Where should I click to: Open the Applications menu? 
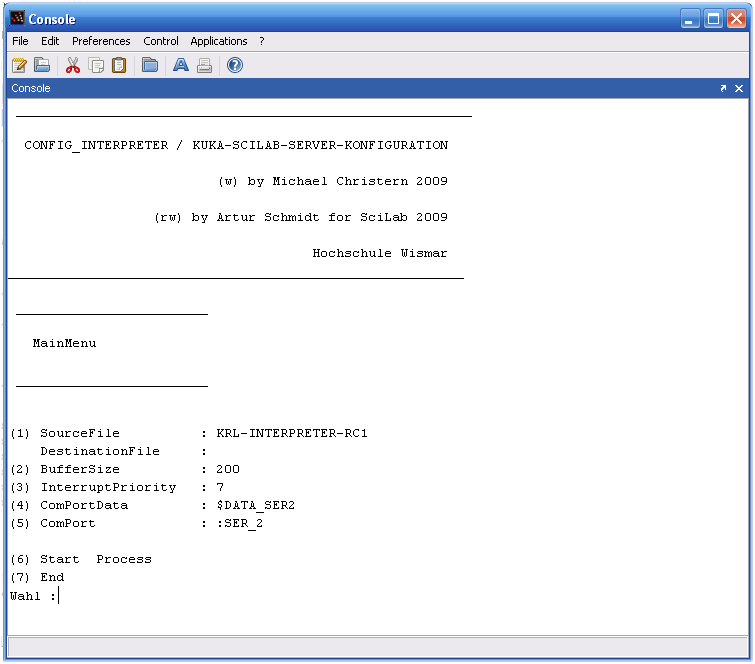coord(219,41)
